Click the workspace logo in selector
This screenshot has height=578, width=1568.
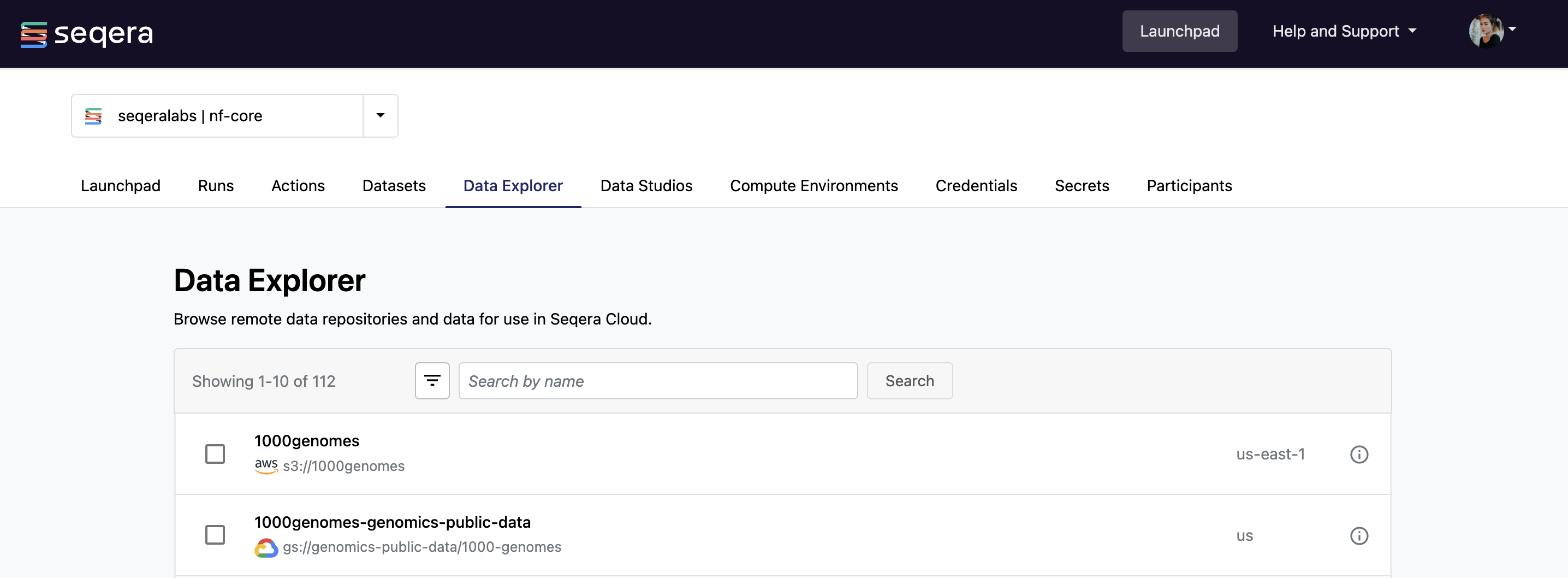point(94,116)
